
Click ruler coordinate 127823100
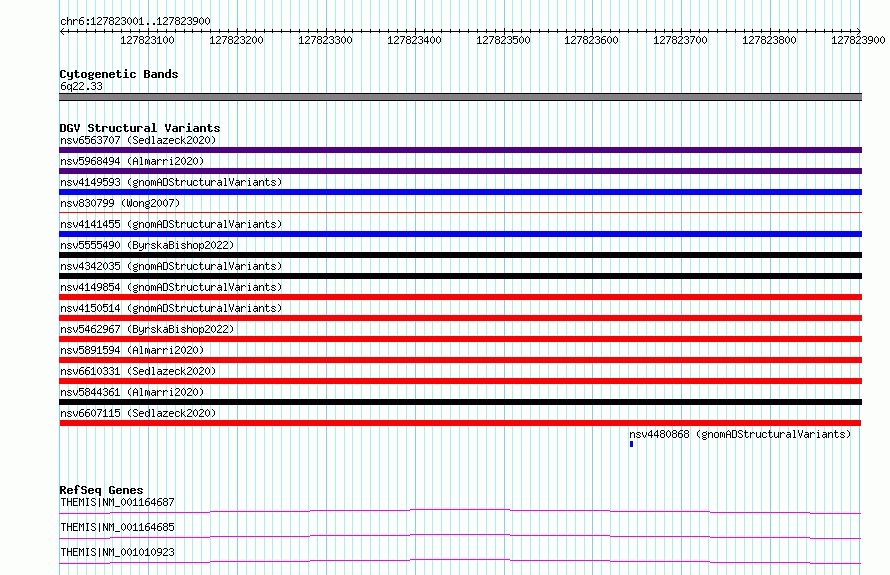point(148,40)
